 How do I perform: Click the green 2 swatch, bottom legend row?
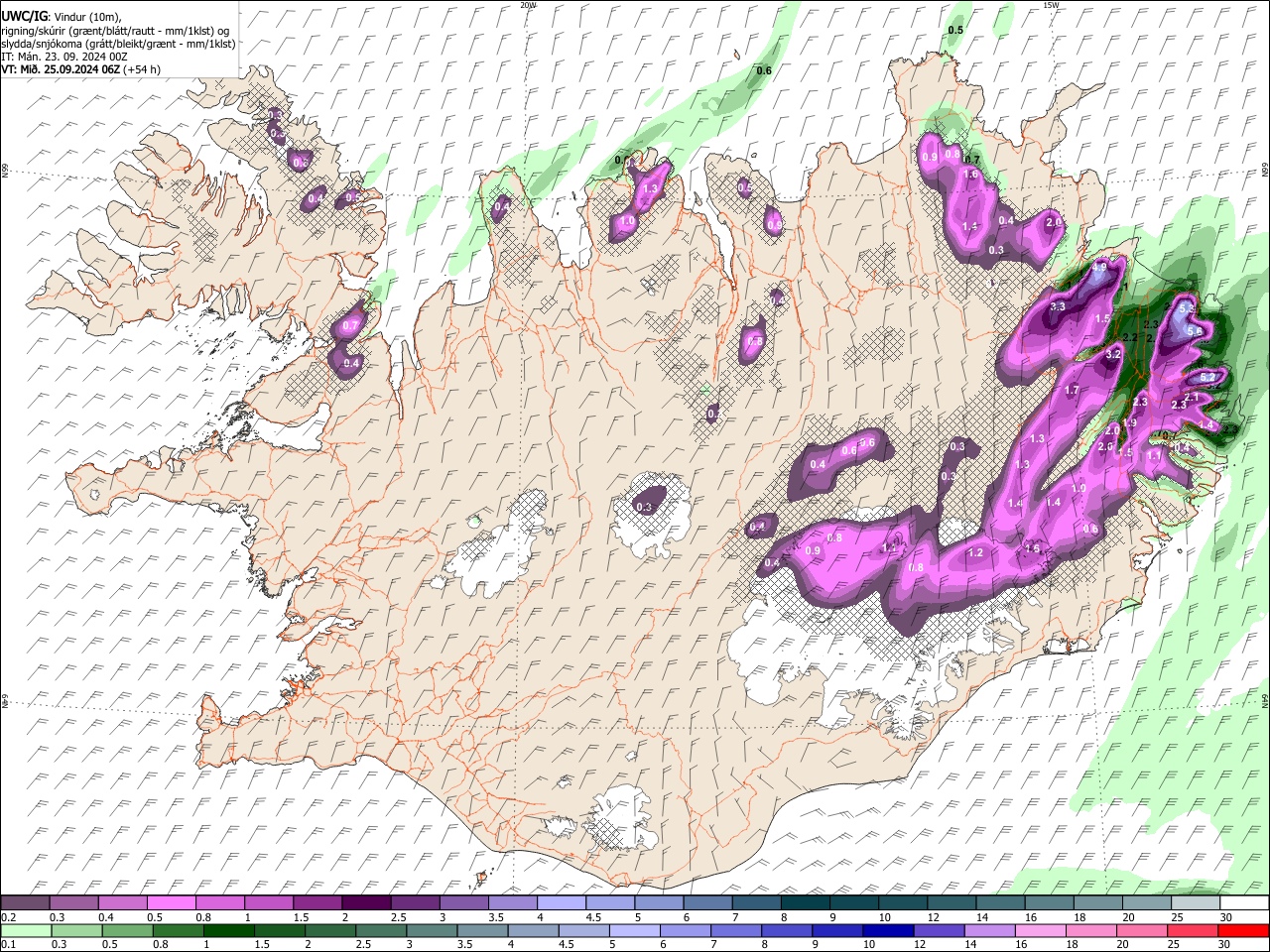(329, 930)
